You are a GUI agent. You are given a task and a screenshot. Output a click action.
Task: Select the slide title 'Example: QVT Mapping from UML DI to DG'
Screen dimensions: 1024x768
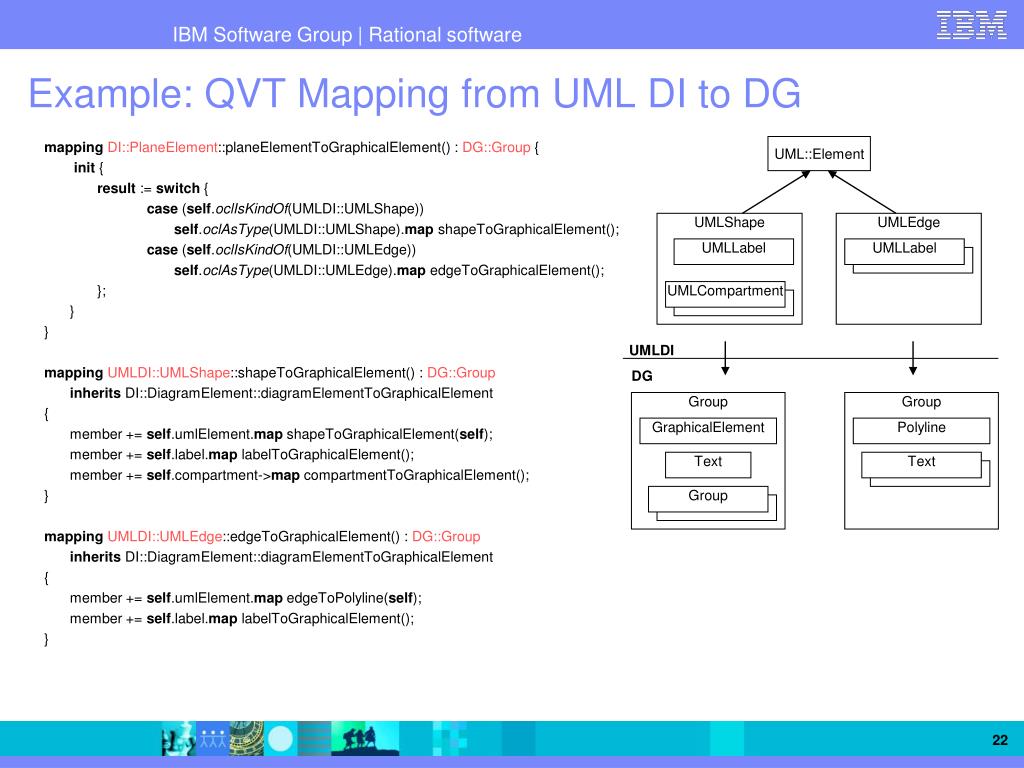[415, 93]
